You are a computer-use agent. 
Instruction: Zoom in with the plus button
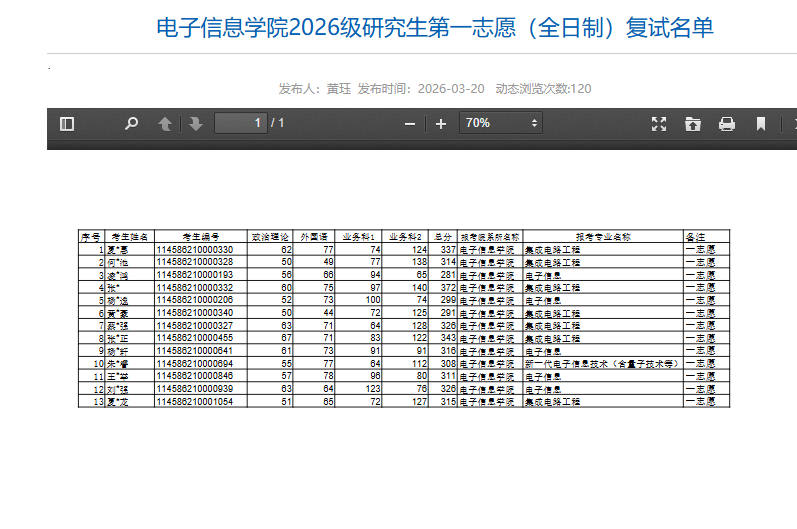[x=441, y=123]
